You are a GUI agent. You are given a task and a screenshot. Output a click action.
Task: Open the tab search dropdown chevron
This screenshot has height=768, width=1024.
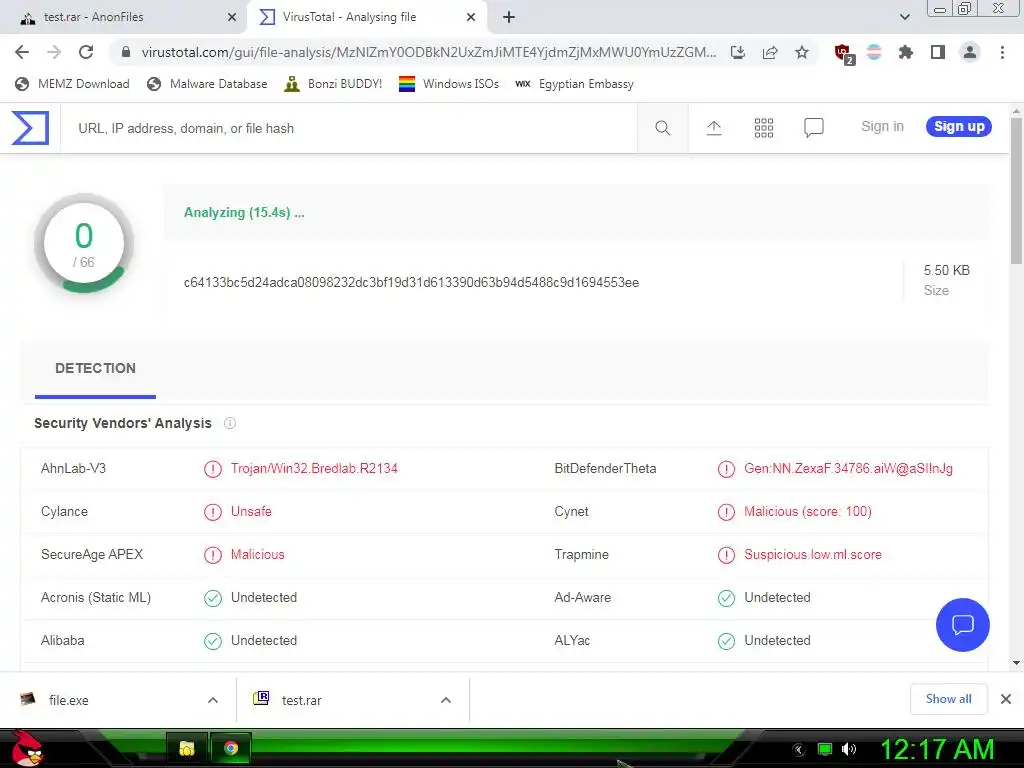pyautogui.click(x=904, y=18)
